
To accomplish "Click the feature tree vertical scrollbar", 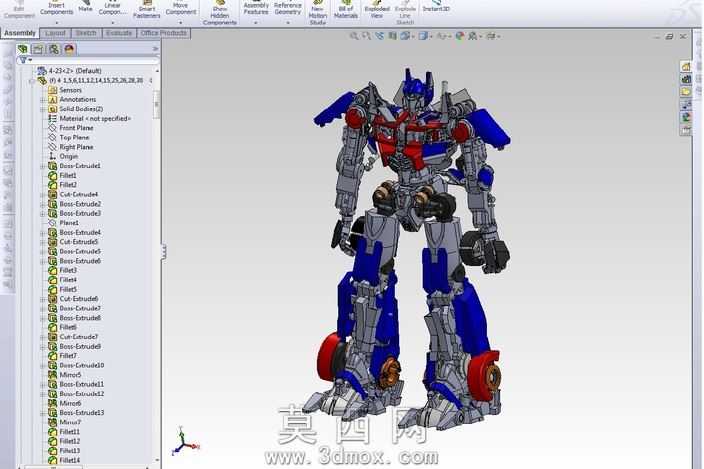I will click(x=157, y=104).
